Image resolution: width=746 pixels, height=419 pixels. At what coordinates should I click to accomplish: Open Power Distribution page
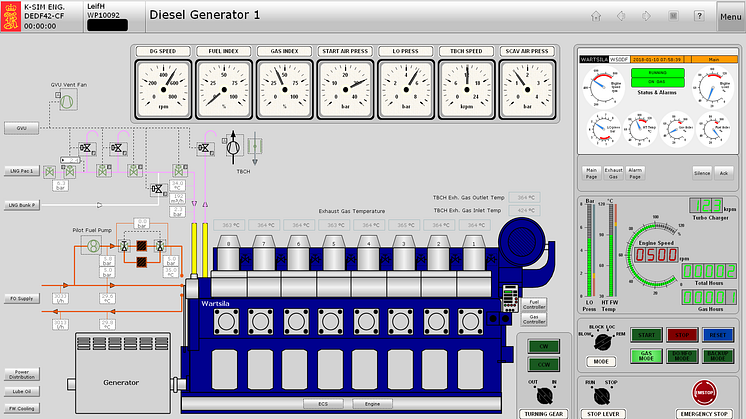pyautogui.click(x=22, y=374)
